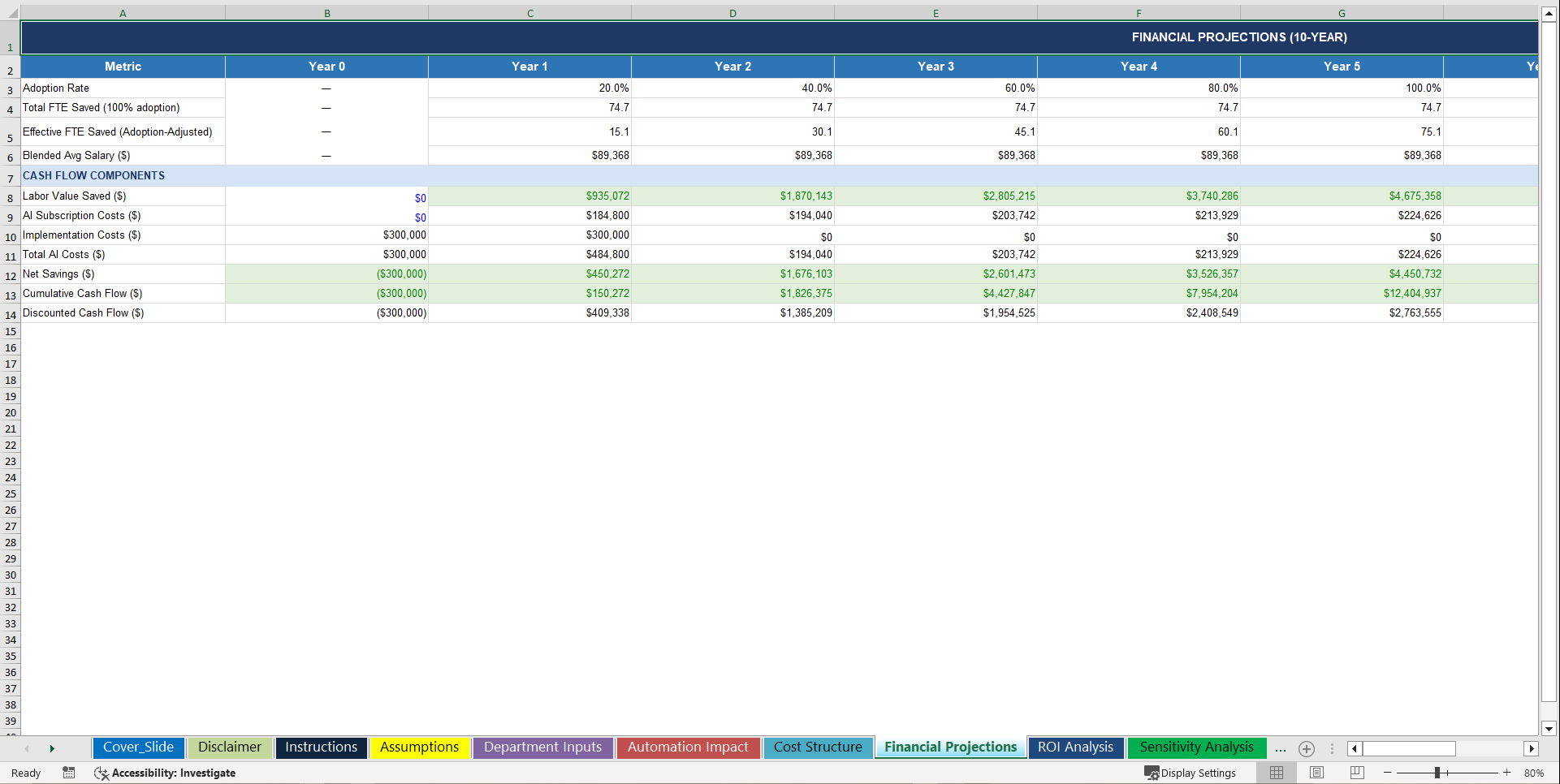
Task: Select the Labor Value Saved cell
Action: (x=74, y=196)
